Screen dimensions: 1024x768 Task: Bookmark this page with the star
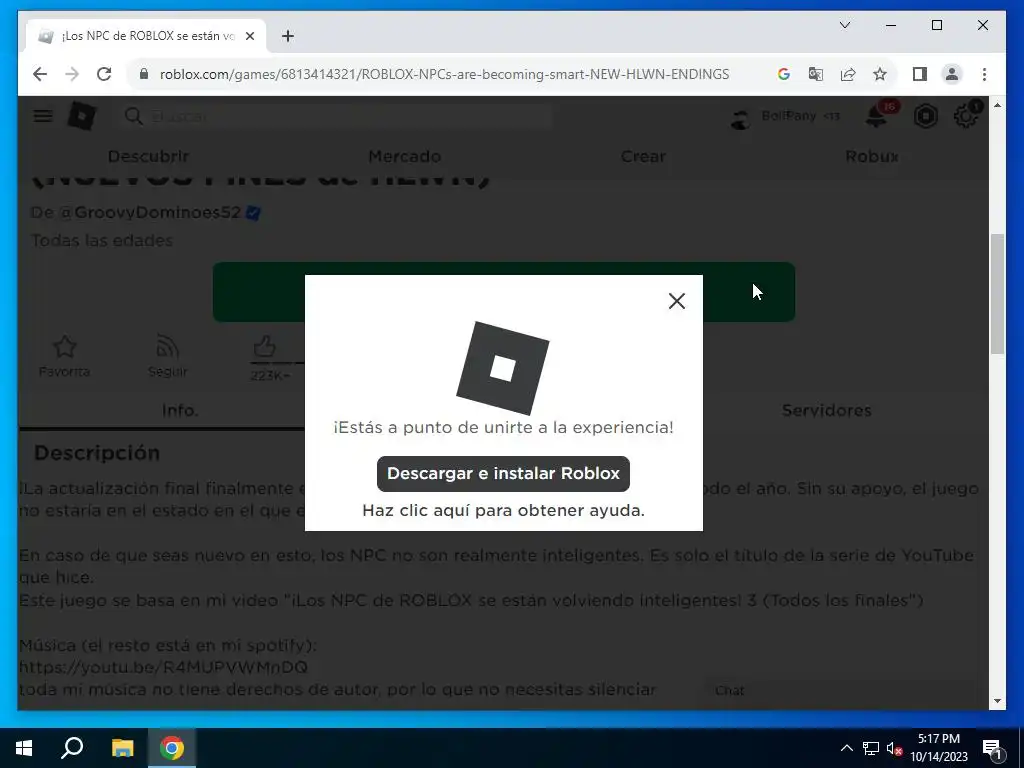pyautogui.click(x=880, y=74)
